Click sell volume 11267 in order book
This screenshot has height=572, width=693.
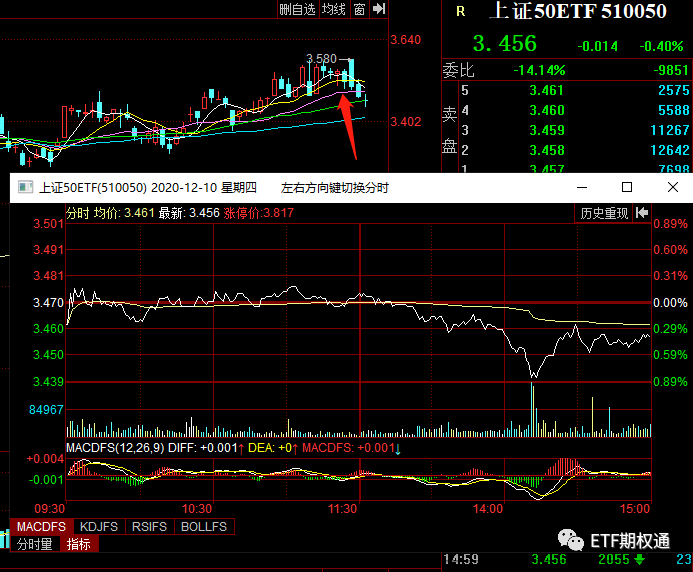point(670,130)
